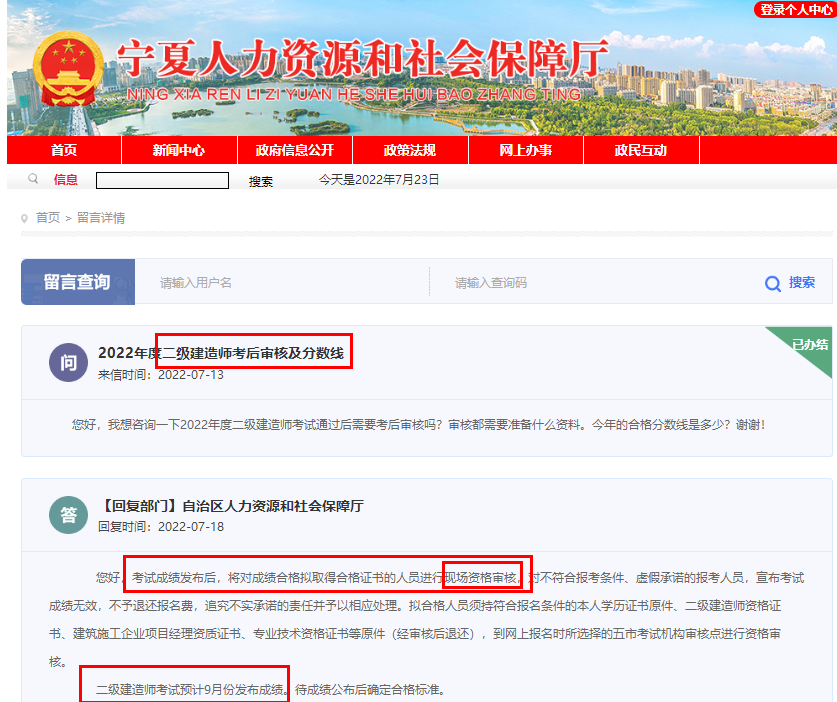Click the top site search text box

click(x=162, y=180)
